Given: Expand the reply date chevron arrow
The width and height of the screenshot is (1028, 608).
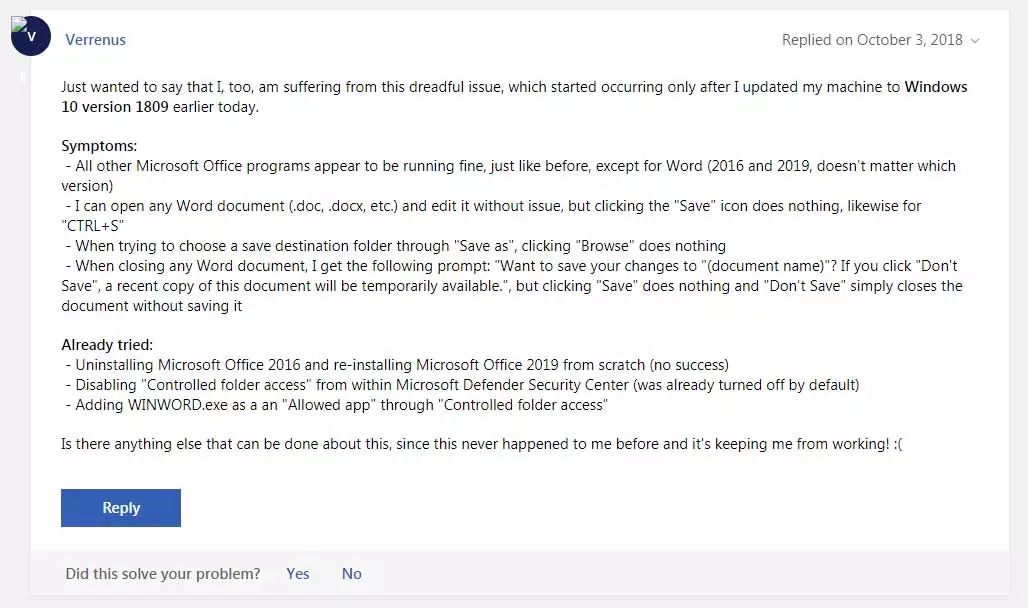Looking at the screenshot, I should coord(975,41).
